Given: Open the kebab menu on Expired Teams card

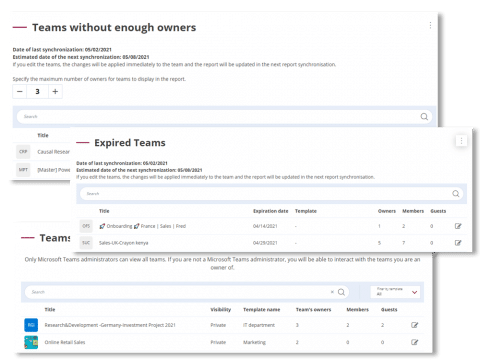Looking at the screenshot, I should (x=461, y=141).
